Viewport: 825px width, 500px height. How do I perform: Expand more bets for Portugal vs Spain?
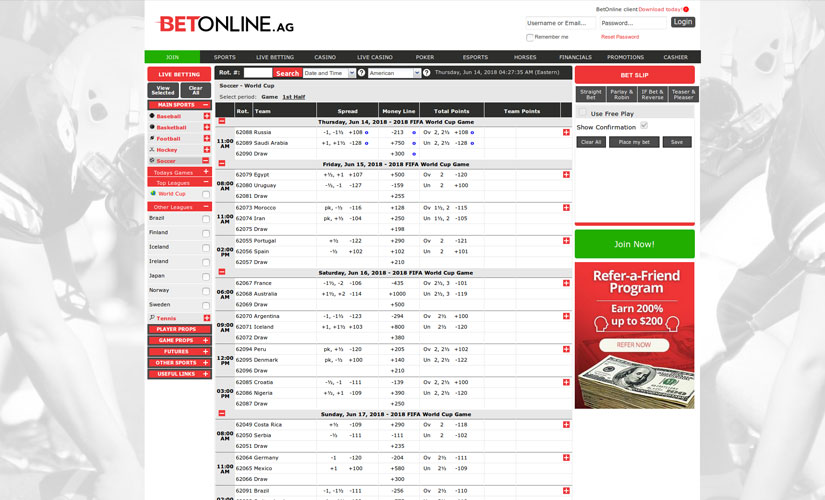tap(566, 241)
